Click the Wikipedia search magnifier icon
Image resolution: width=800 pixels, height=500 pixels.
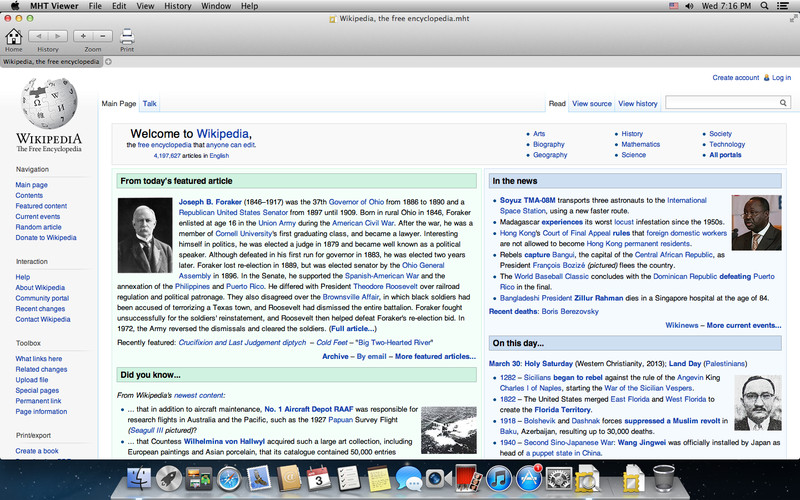(x=783, y=103)
